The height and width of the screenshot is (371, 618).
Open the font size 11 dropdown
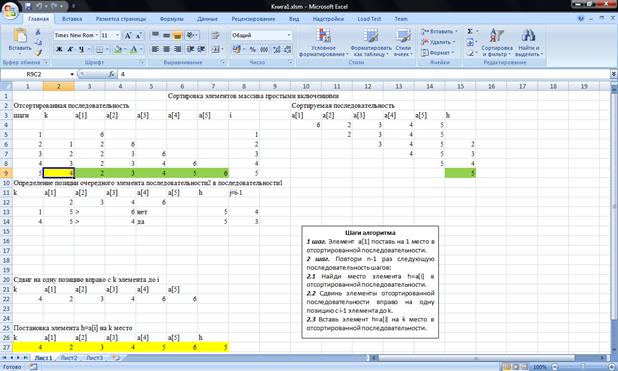point(117,35)
